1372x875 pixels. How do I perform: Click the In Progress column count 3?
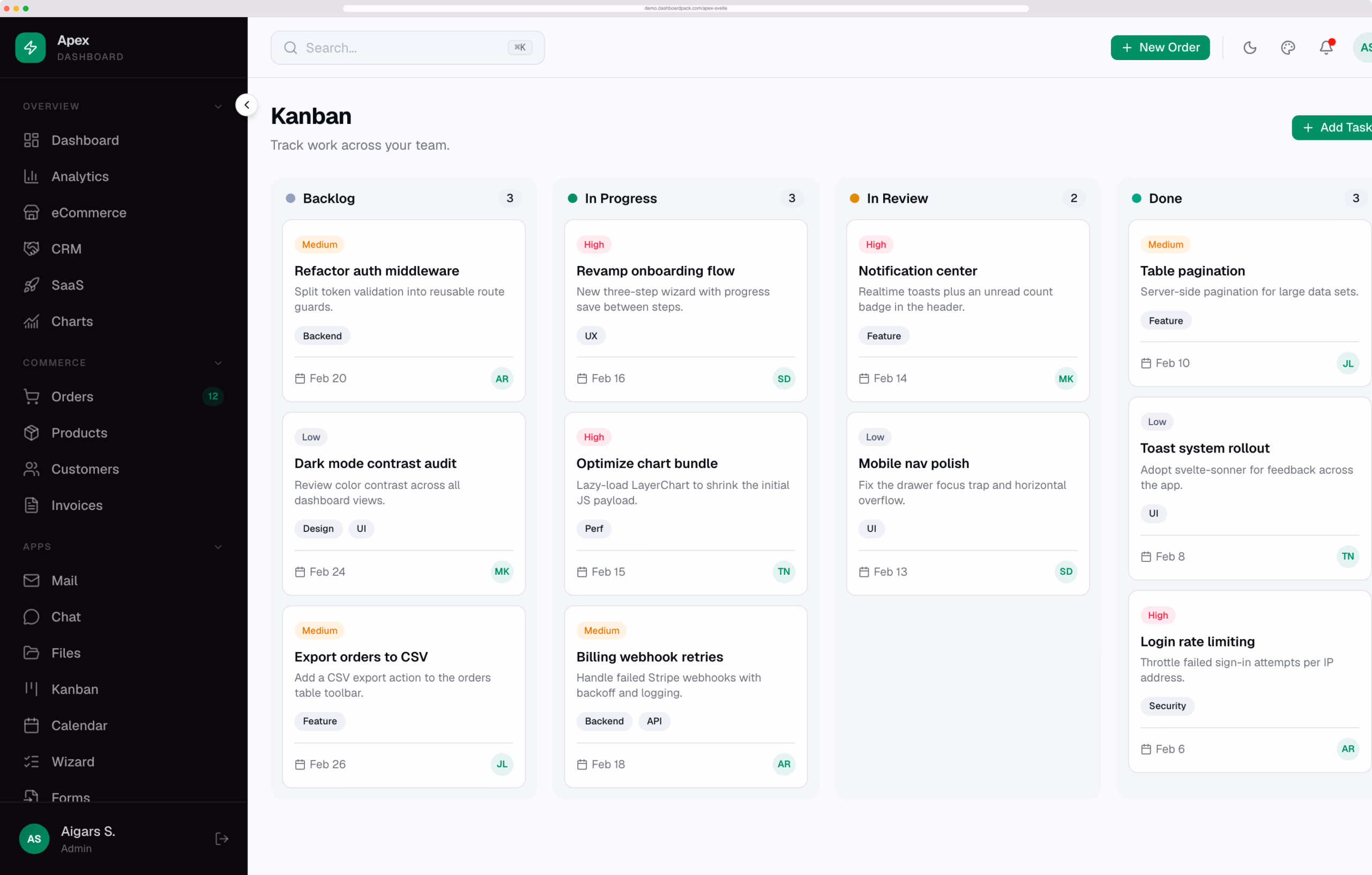[792, 198]
